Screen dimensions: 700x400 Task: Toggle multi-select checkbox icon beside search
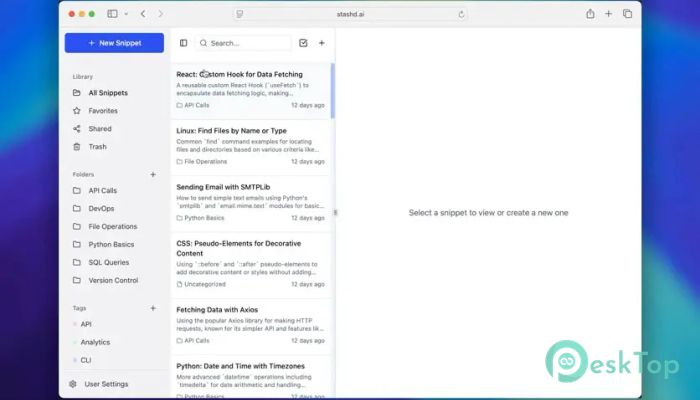pos(303,43)
